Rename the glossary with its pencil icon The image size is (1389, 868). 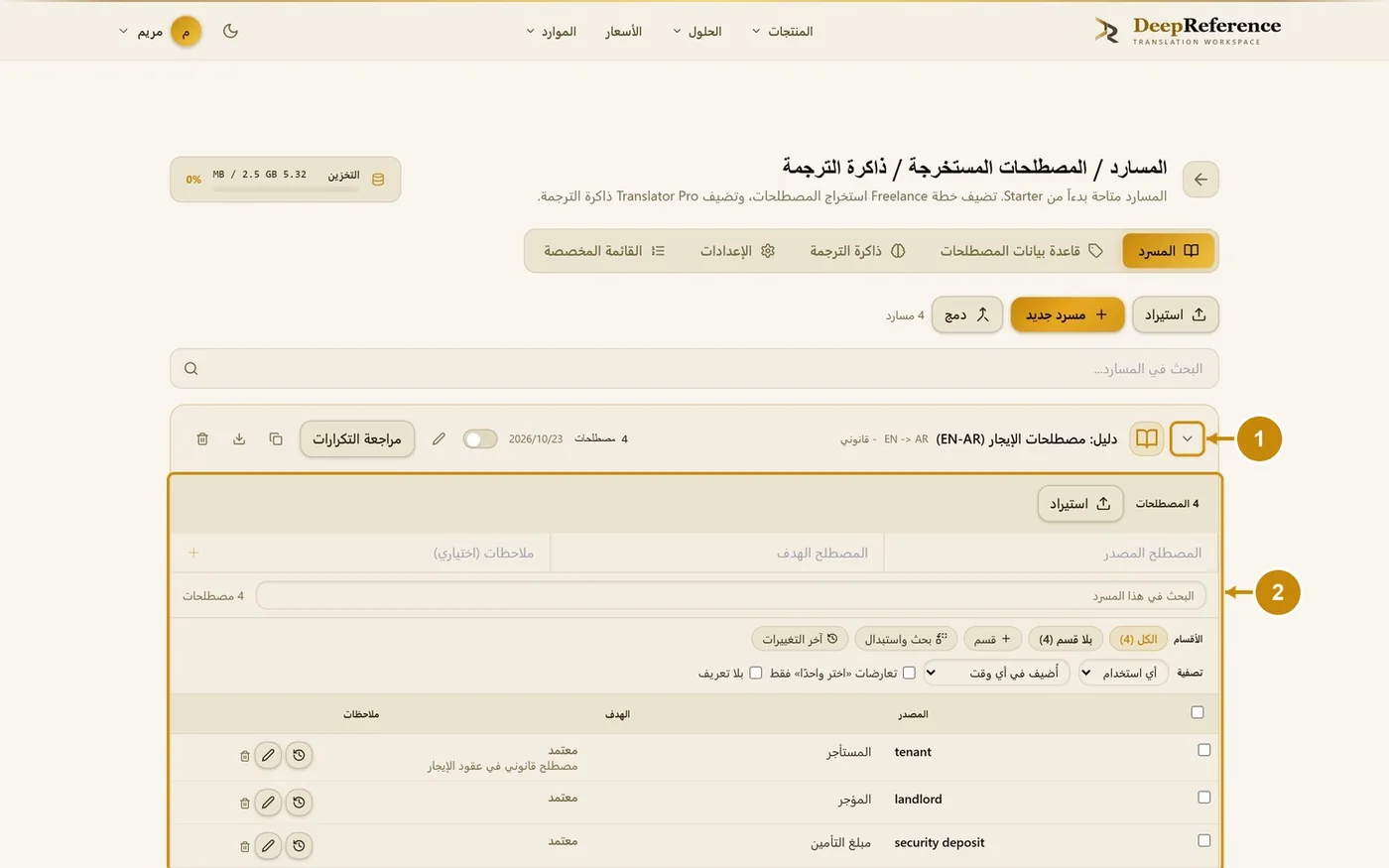439,438
